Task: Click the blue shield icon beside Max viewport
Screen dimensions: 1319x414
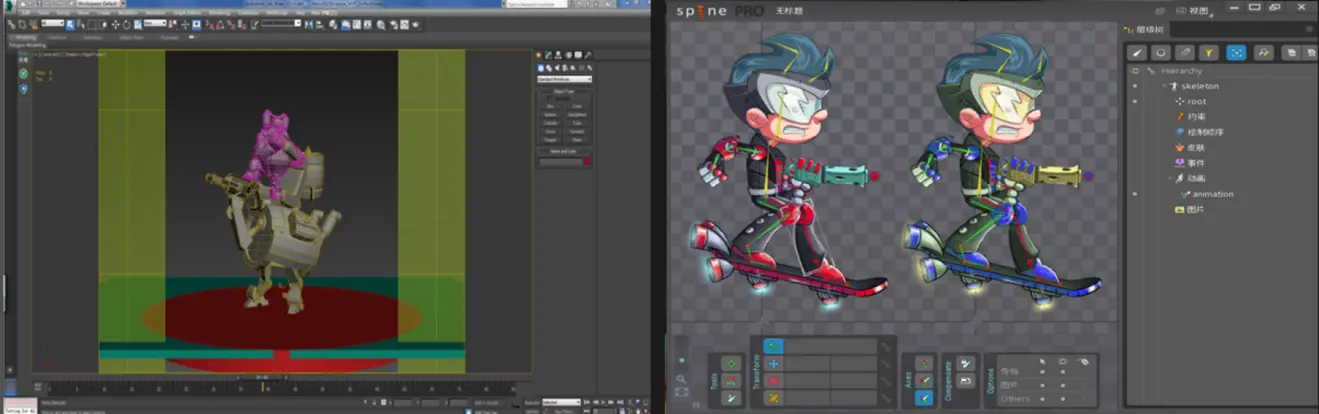Action: point(23,89)
